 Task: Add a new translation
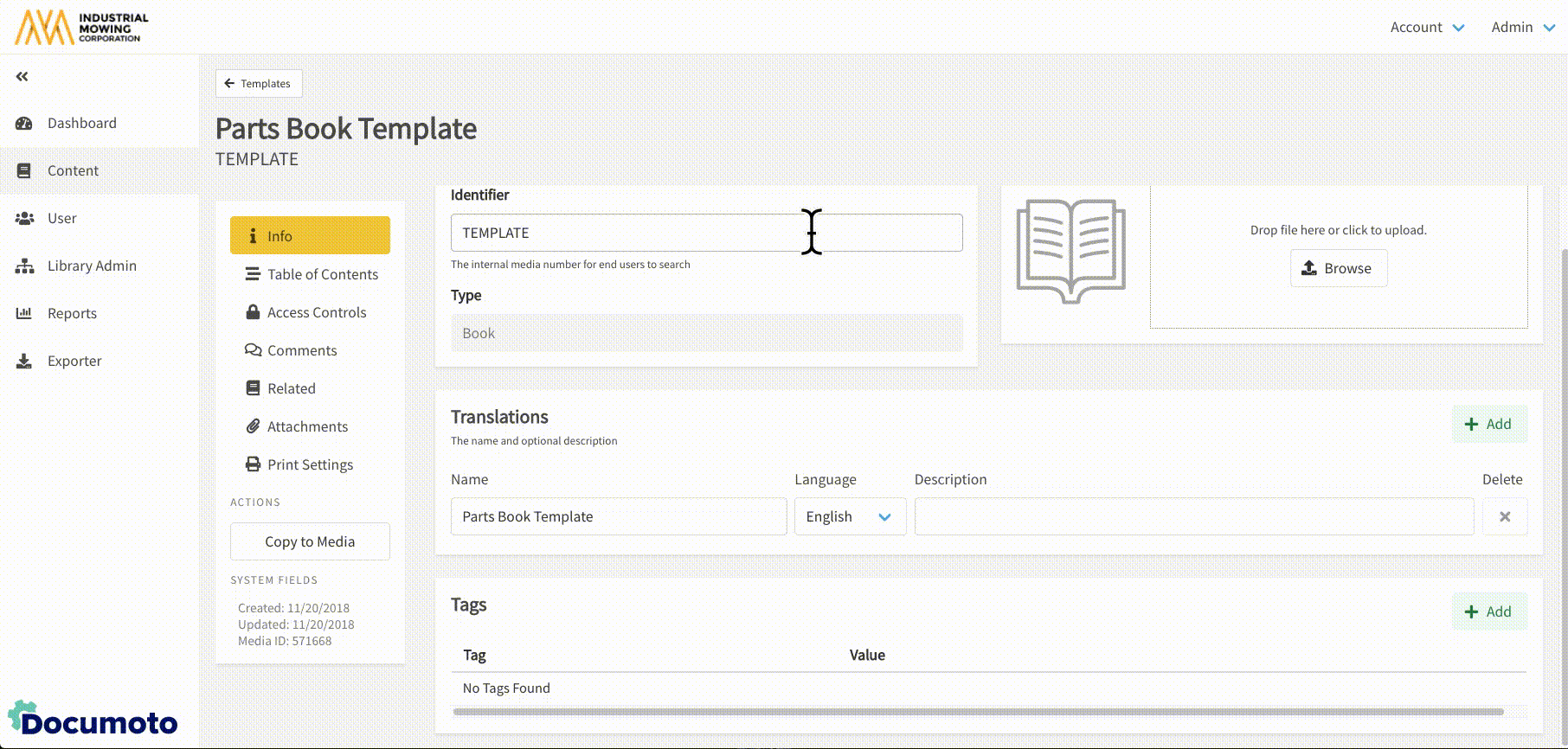pyautogui.click(x=1488, y=424)
